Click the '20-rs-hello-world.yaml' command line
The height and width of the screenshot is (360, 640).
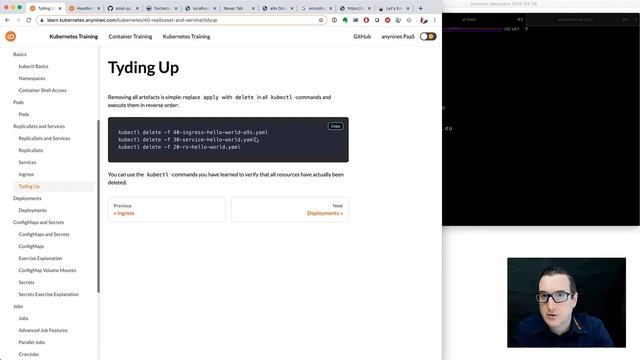179,147
